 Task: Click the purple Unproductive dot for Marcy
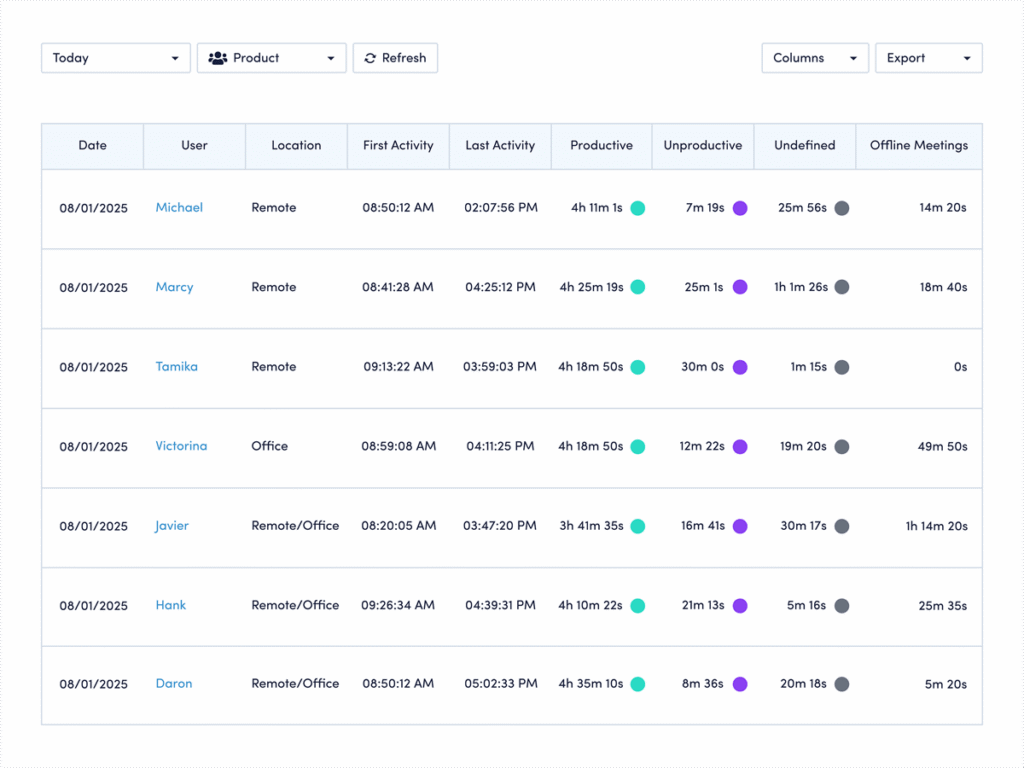tap(739, 287)
